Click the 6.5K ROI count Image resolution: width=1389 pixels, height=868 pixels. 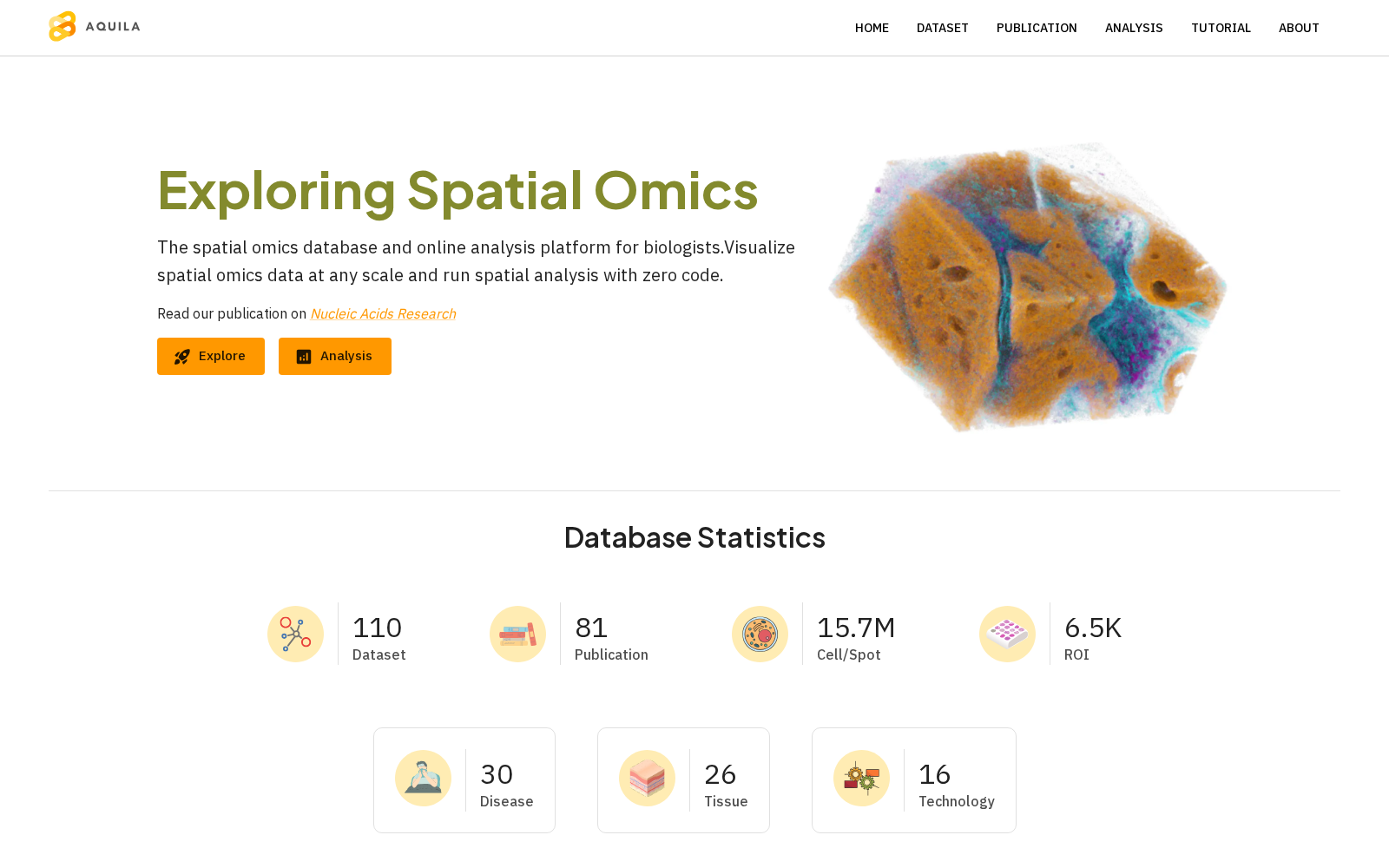point(1093,628)
